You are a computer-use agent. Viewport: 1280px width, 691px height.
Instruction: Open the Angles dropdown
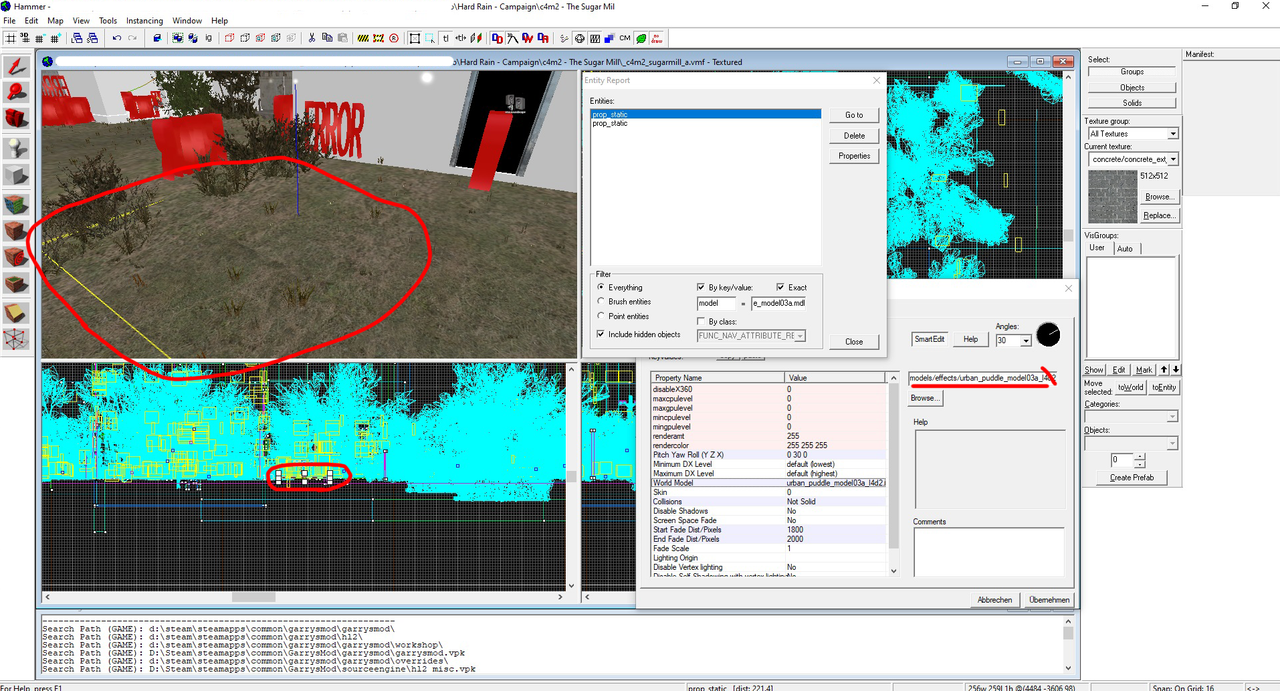[1025, 341]
